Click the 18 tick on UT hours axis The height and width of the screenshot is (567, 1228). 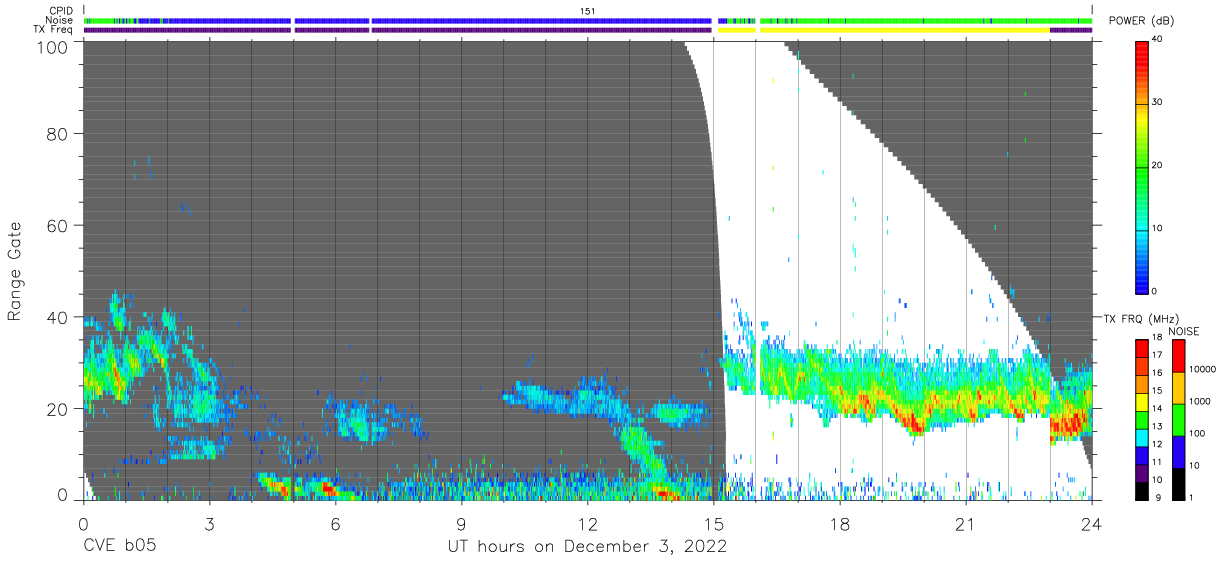tap(839, 523)
